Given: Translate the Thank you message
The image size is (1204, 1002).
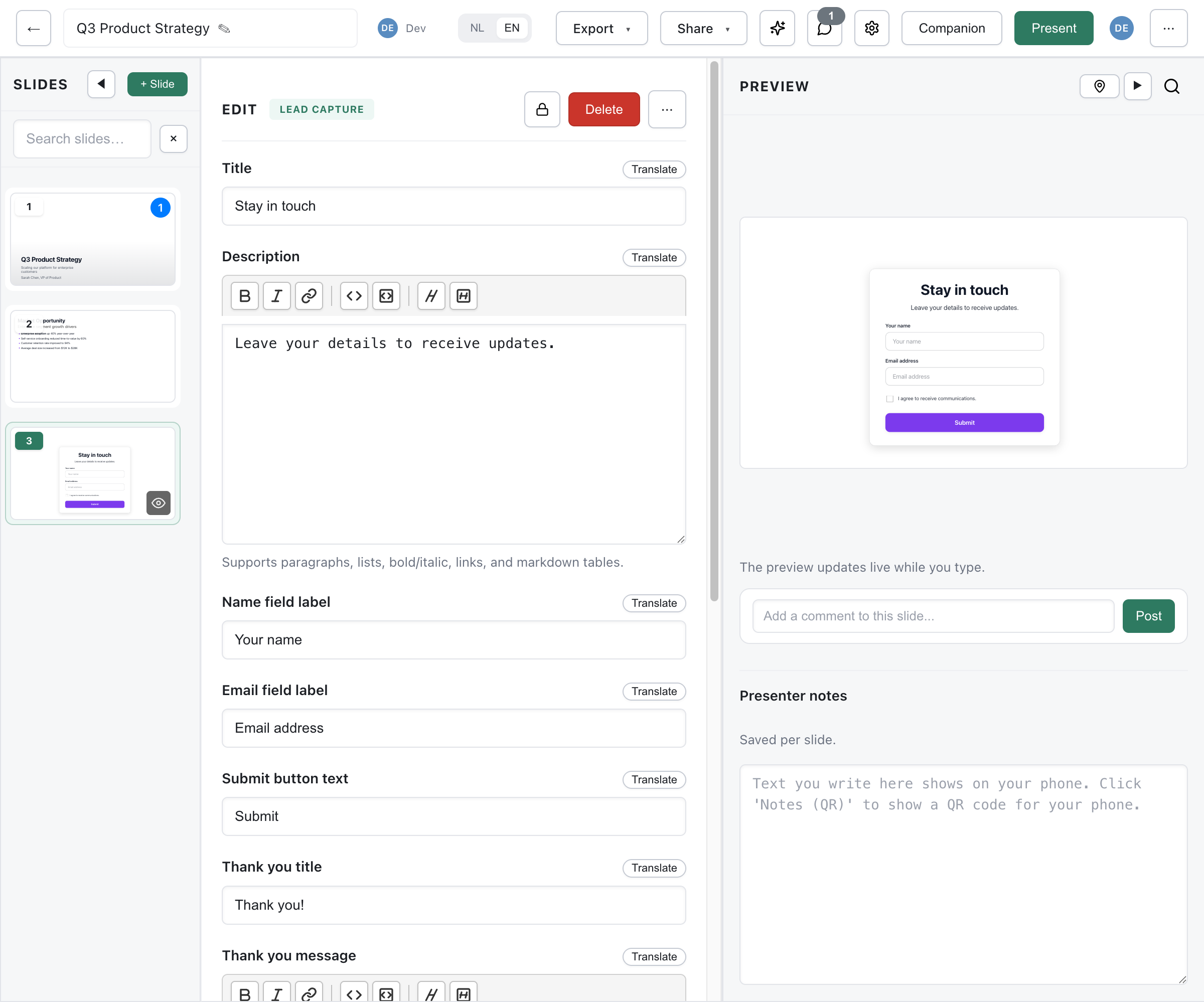Looking at the screenshot, I should 654,957.
